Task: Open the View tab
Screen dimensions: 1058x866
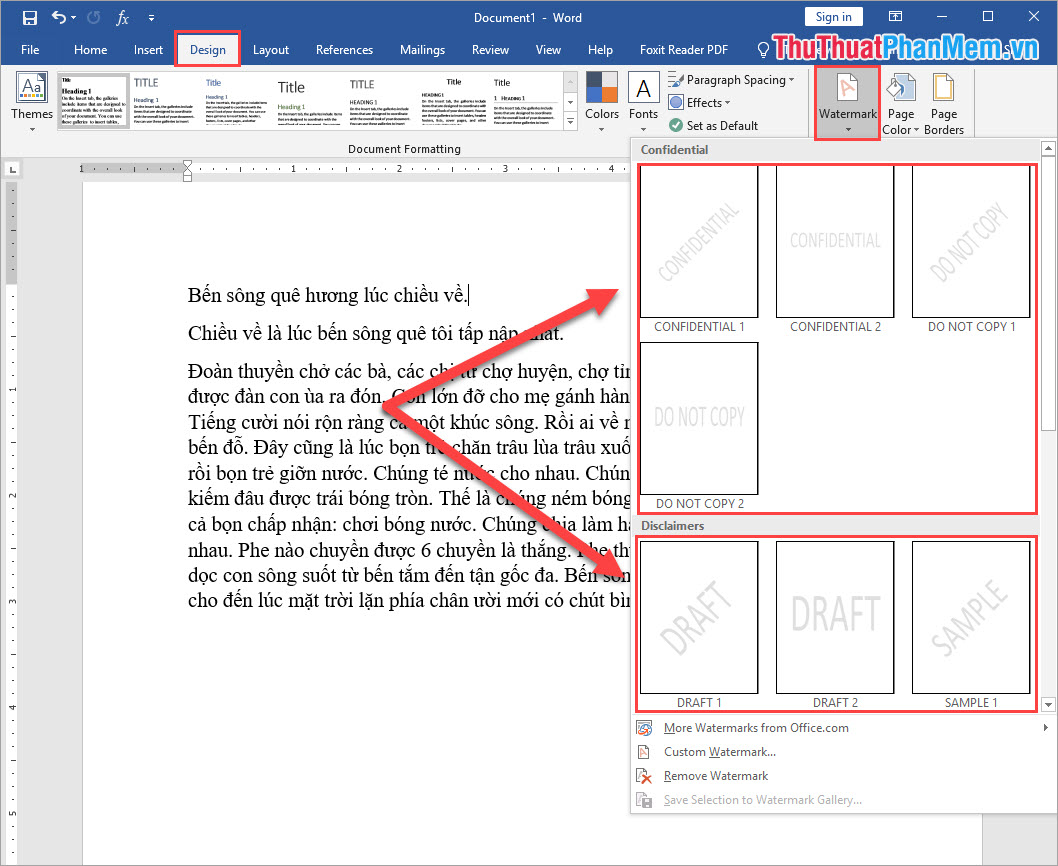Action: (x=548, y=50)
